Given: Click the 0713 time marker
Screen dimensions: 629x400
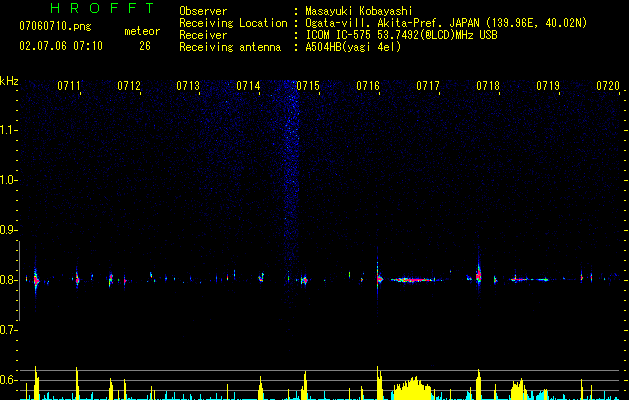Looking at the screenshot, I should [x=188, y=86].
